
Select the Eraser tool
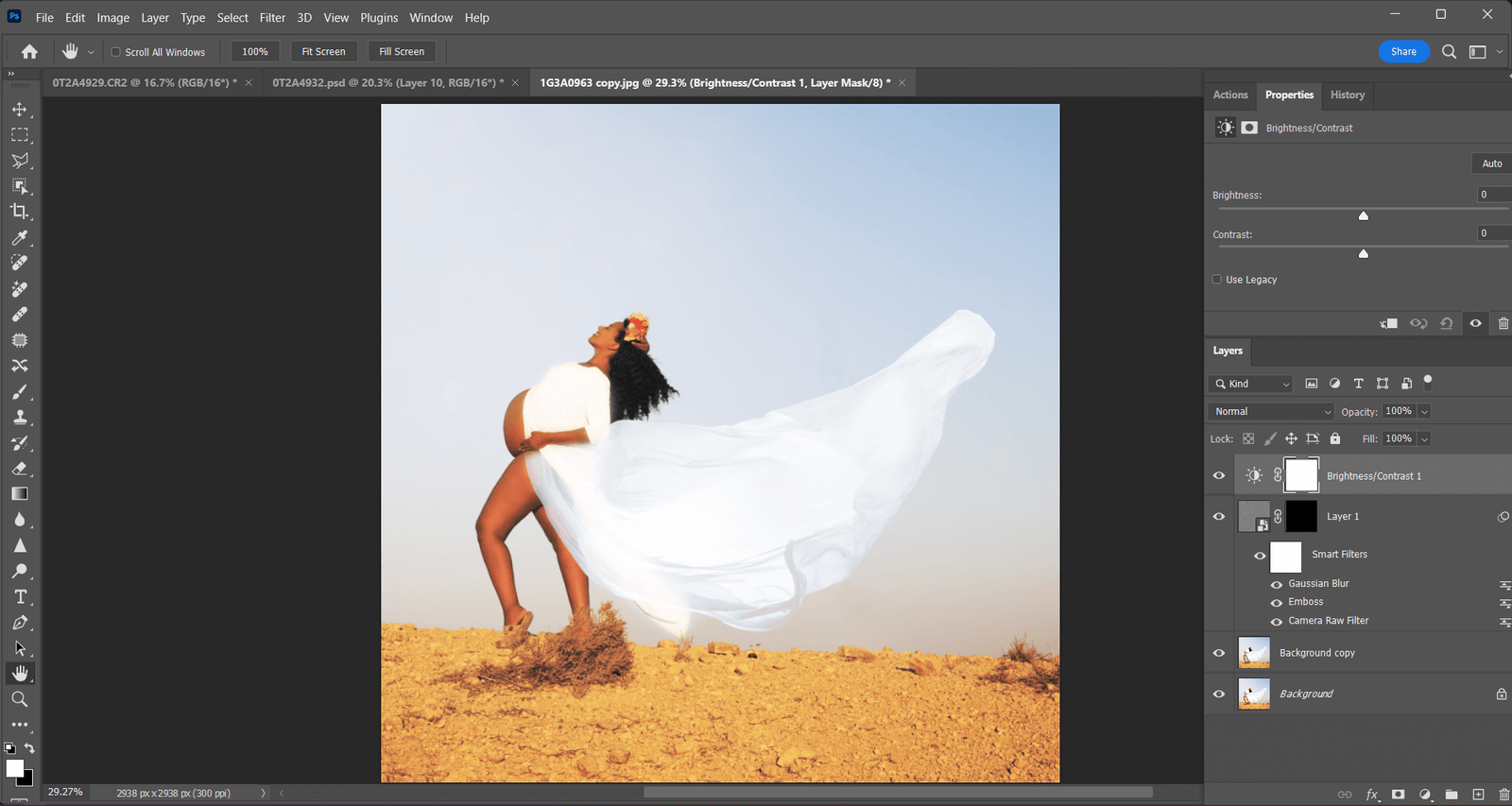(x=20, y=469)
